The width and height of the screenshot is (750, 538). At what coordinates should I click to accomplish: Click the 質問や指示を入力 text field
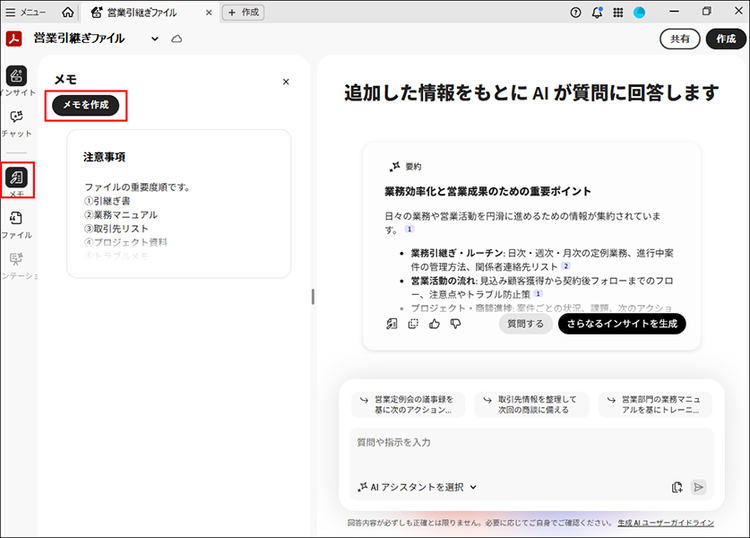(530, 443)
